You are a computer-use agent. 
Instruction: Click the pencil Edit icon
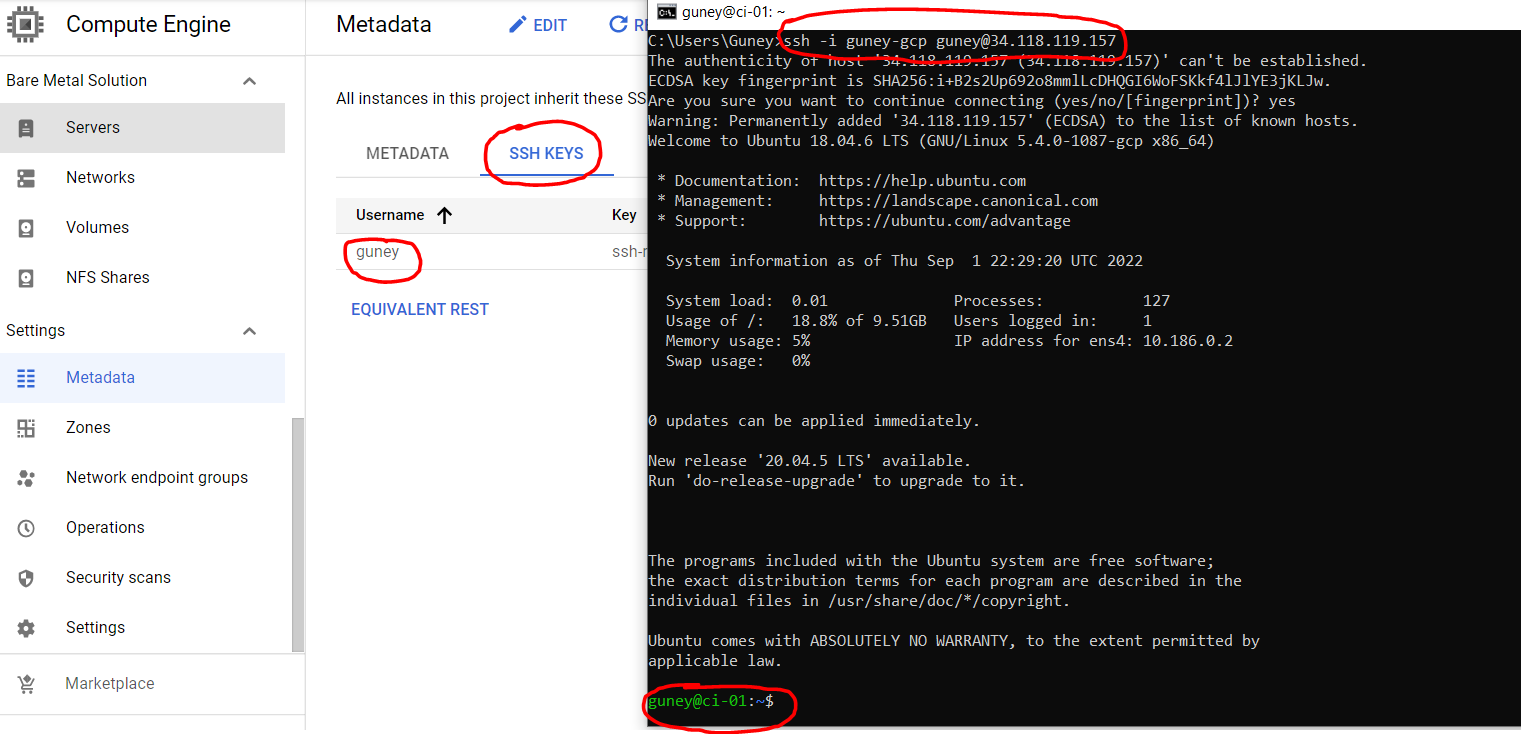pyautogui.click(x=517, y=25)
